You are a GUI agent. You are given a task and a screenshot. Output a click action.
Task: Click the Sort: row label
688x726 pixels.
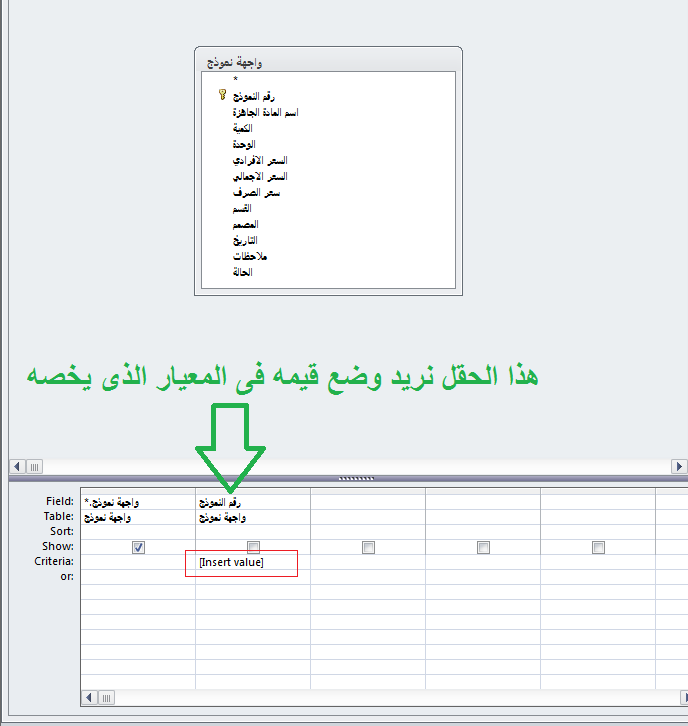[x=62, y=532]
